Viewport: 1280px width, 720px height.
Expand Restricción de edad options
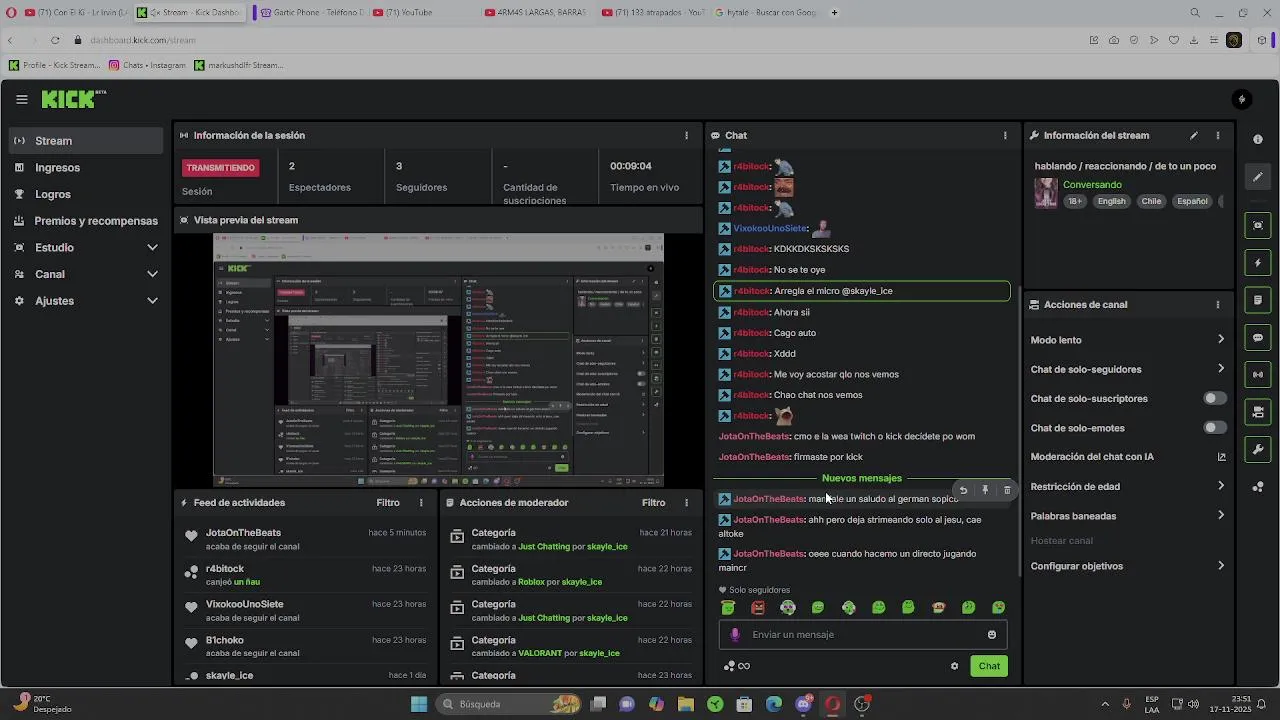pyautogui.click(x=1221, y=486)
